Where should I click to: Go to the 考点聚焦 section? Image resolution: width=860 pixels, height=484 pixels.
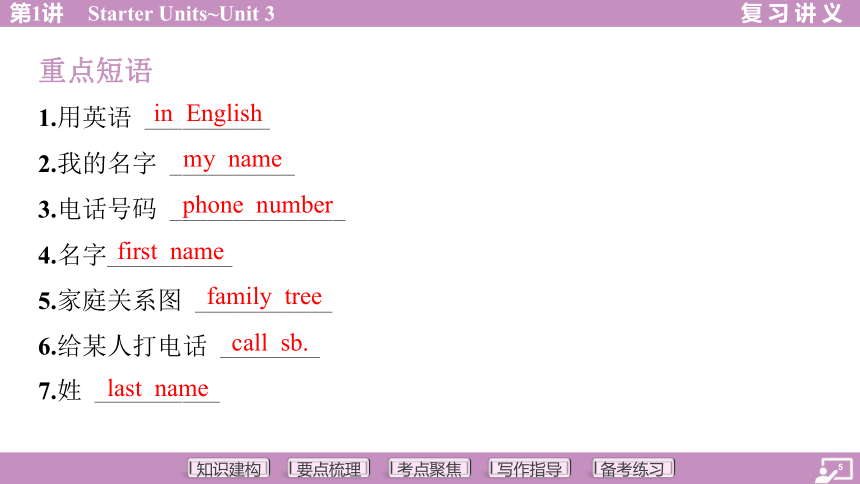point(429,469)
